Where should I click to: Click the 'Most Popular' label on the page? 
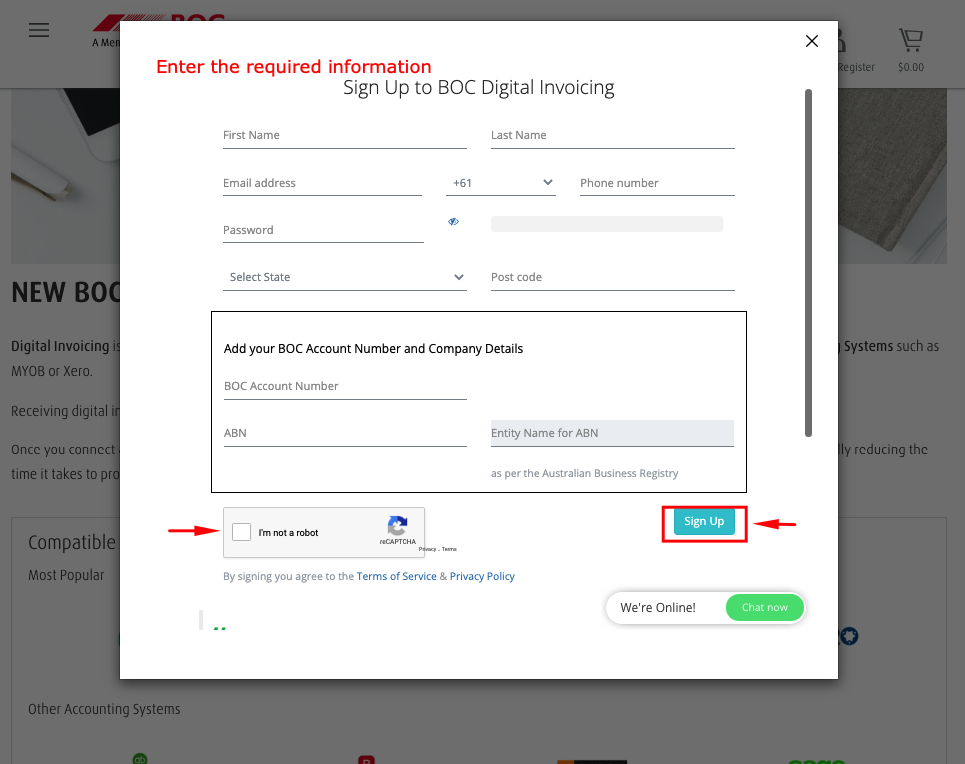(66, 575)
